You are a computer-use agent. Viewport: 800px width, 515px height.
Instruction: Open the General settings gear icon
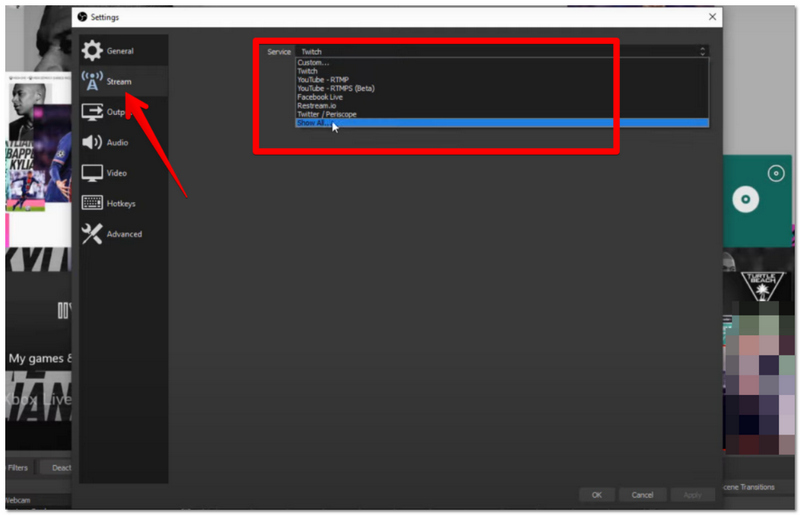coord(92,51)
